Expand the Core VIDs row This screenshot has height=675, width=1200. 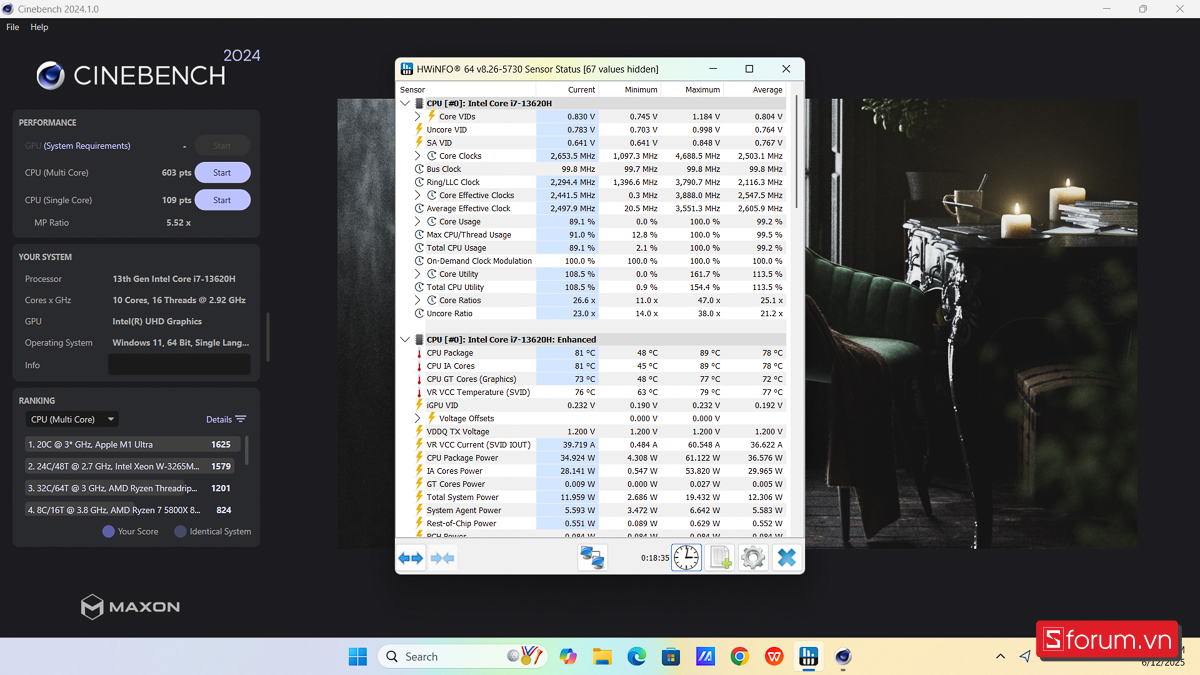(418, 116)
